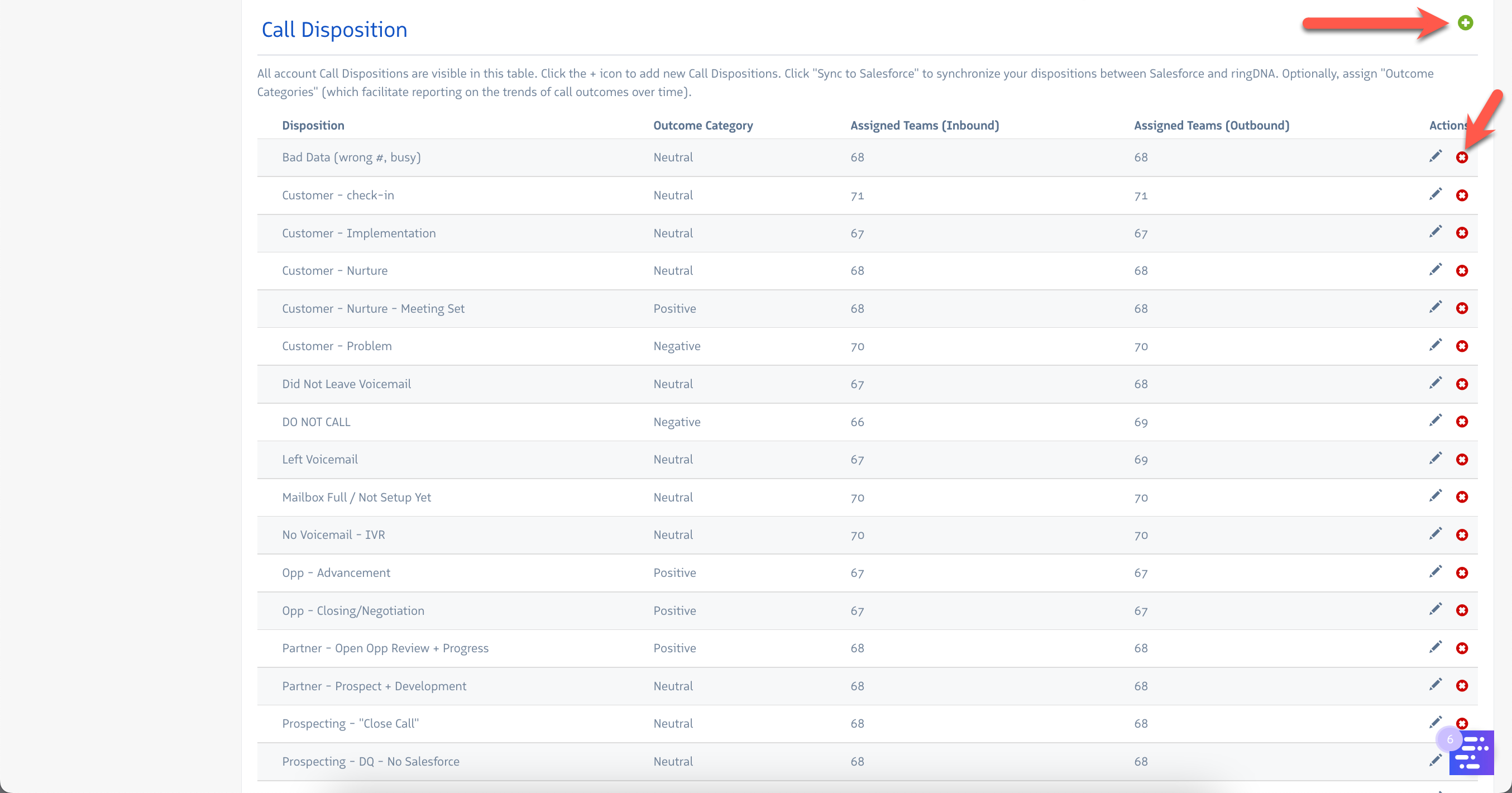Click Neutral category in Left Voicemail row
This screenshot has width=1512, height=793.
coord(673,460)
